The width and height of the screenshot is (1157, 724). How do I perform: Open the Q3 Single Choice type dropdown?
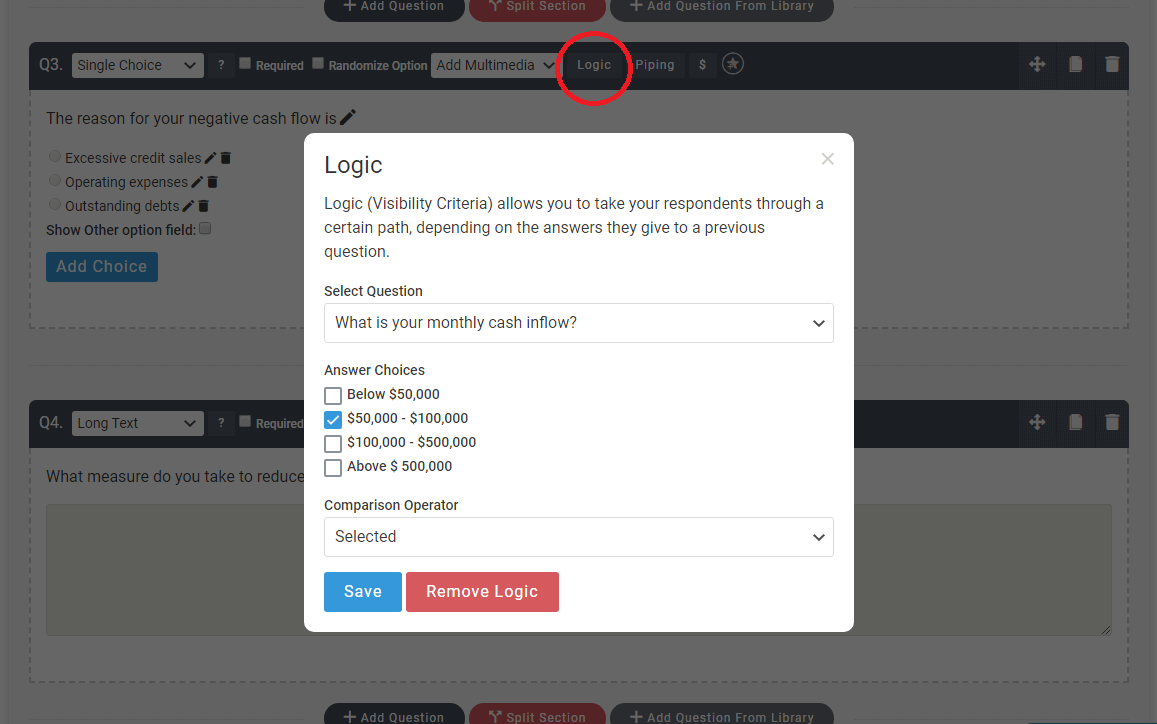pos(137,65)
